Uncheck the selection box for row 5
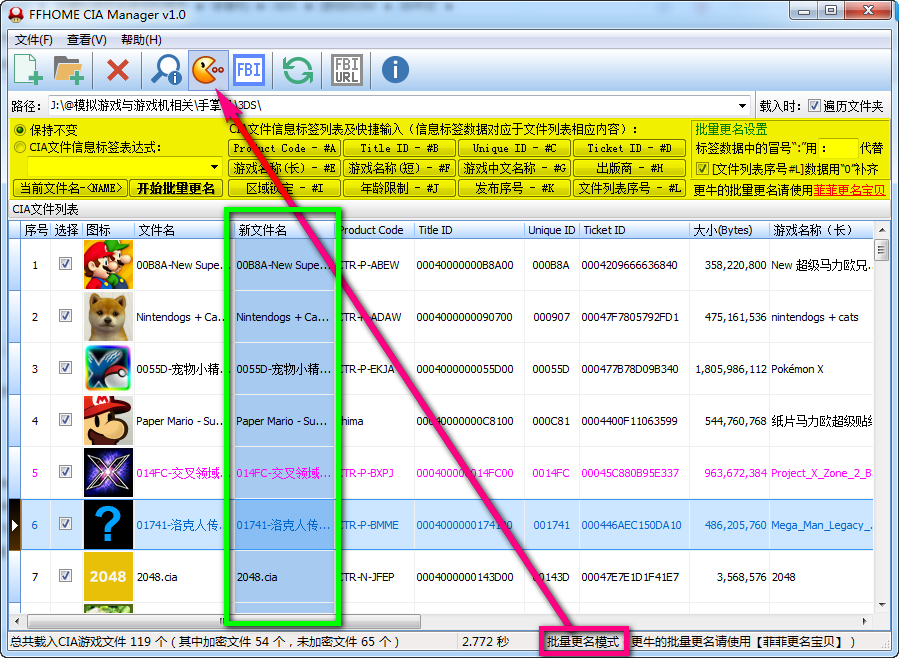This screenshot has height=658, width=899. pyautogui.click(x=65, y=472)
